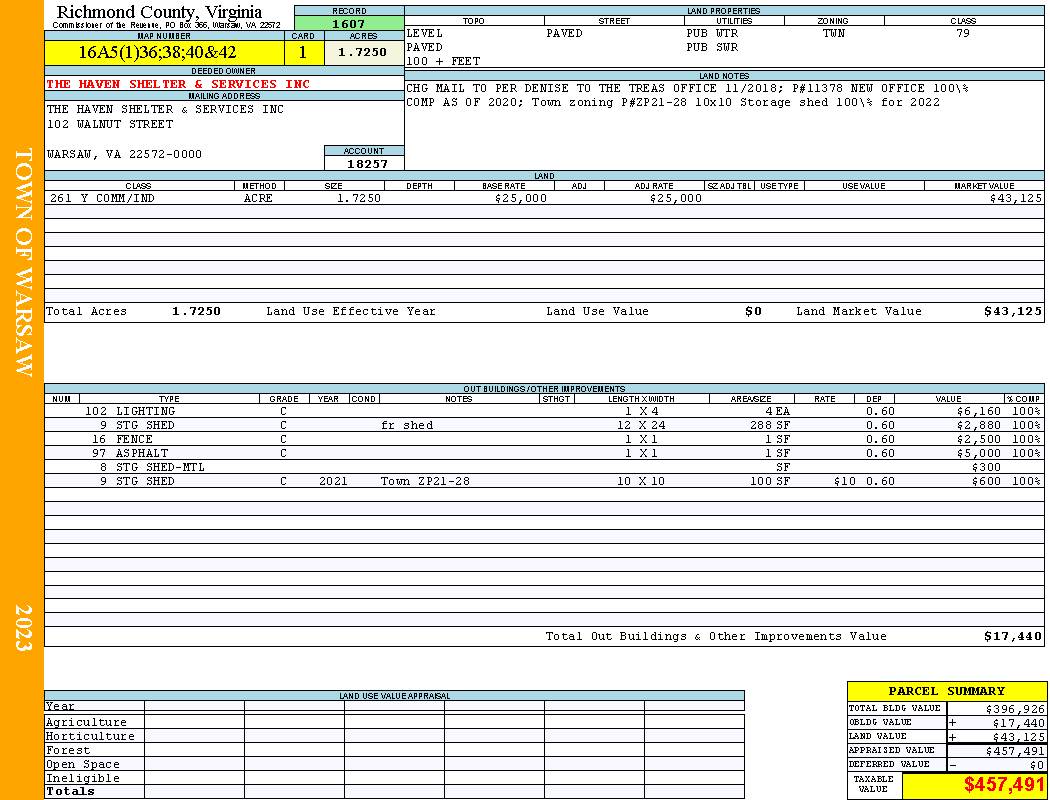Click the Land Use Effective Year label
Screen dimensions: 1050x800
[x=351, y=311]
